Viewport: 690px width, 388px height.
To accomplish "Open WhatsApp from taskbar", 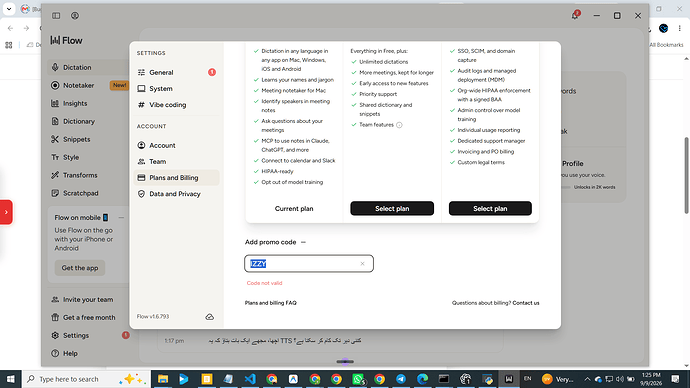I will (x=358, y=379).
